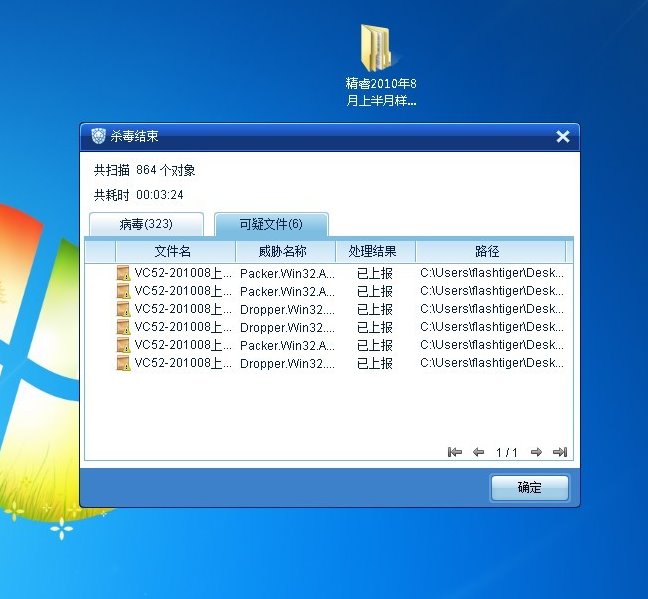Sort by the 威胁名称 column header
648x599 pixels.
285,251
